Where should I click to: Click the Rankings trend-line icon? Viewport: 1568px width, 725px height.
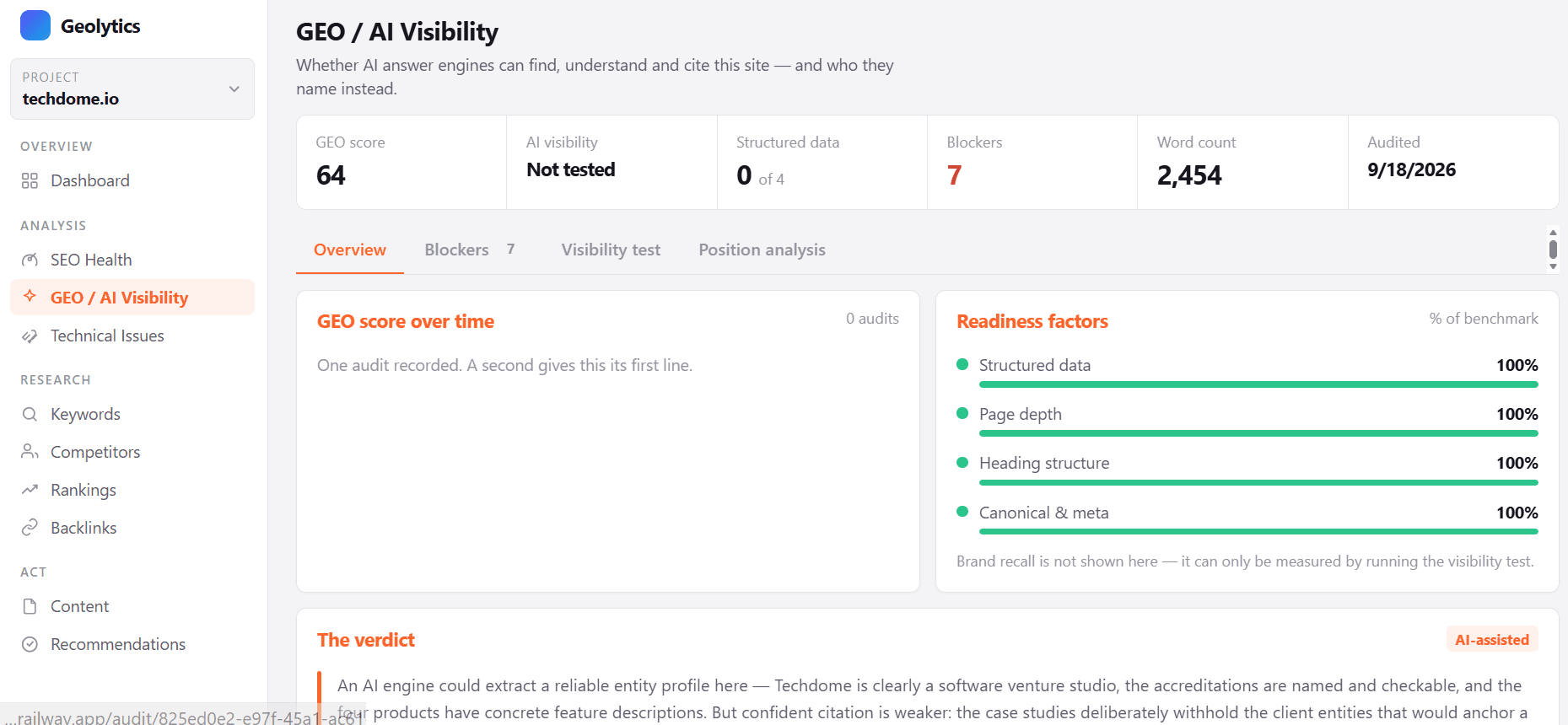coord(30,490)
